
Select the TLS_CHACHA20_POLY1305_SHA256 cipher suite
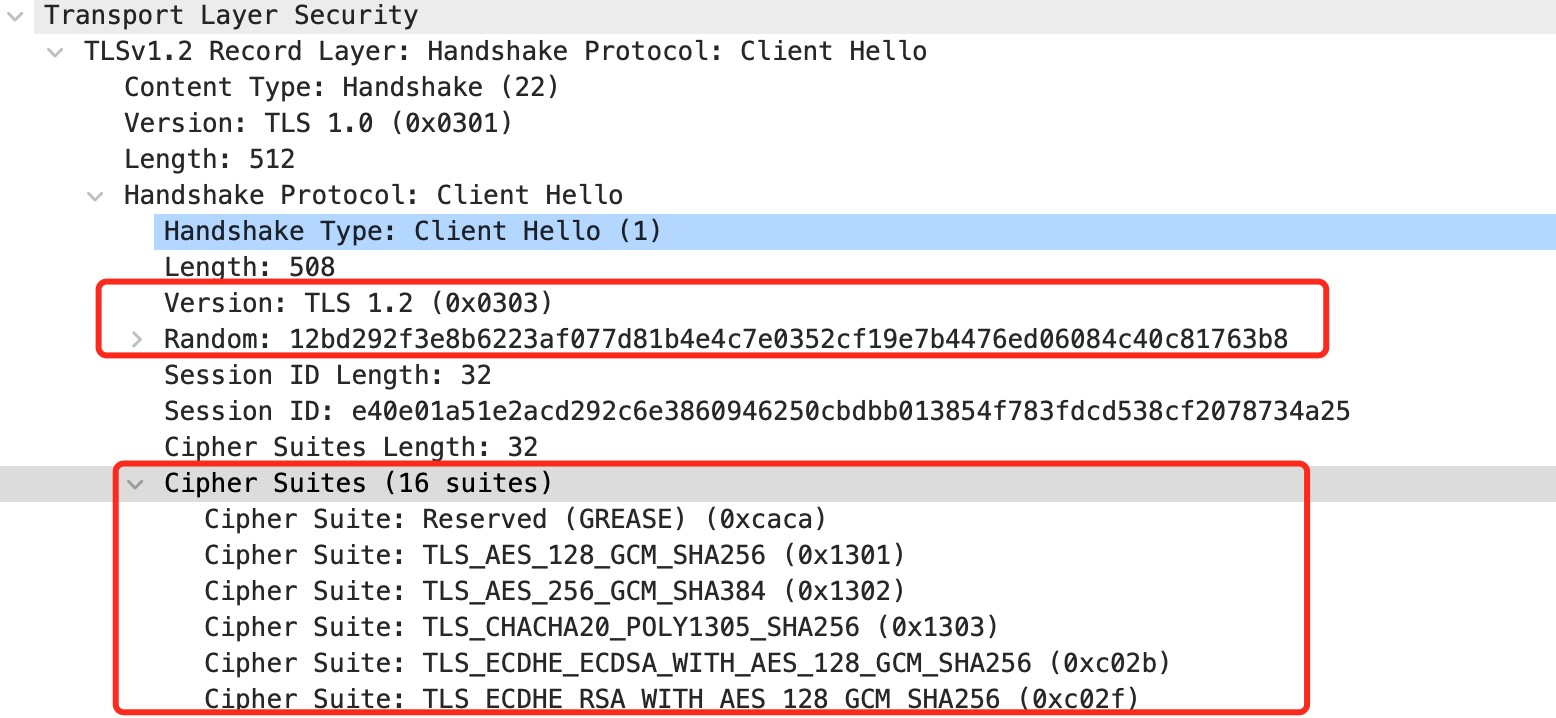point(601,627)
